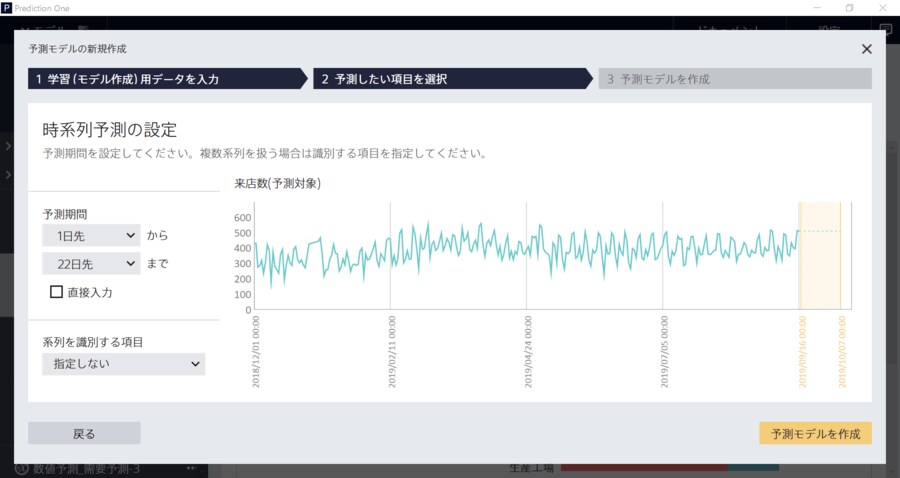Go to step 1 学習用データを入力
The height and width of the screenshot is (478, 900).
tap(165, 79)
